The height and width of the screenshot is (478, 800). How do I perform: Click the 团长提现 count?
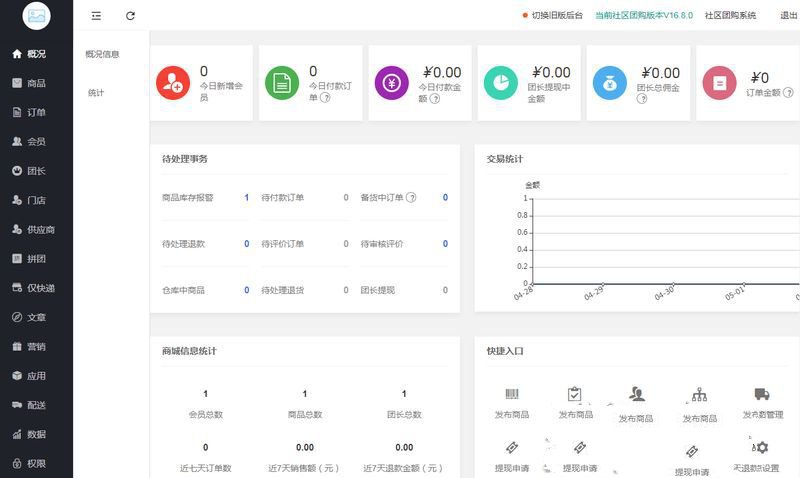point(445,290)
